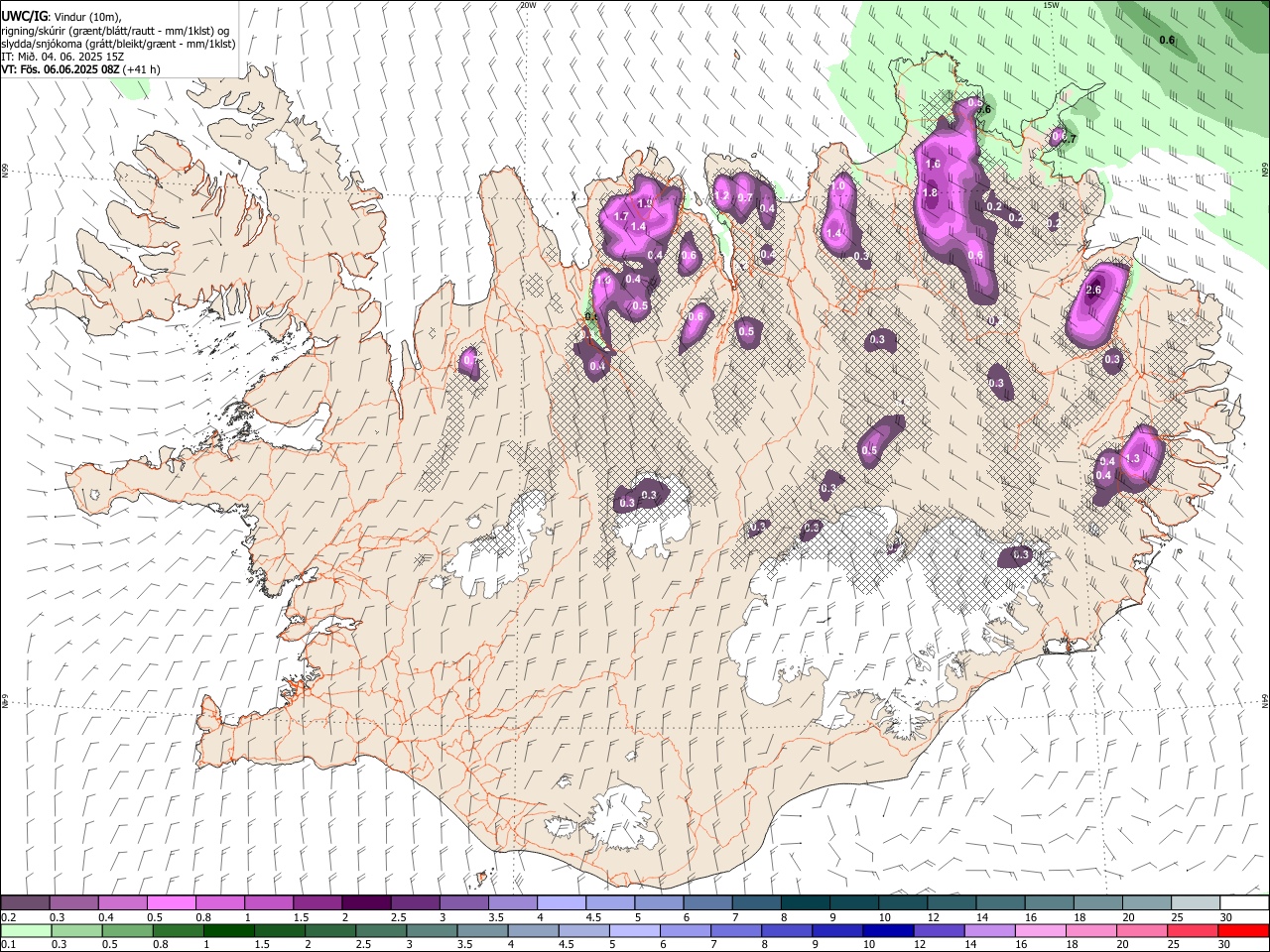Click the '0.6' value over the northeast sea
The image size is (1270, 952).
(1167, 40)
